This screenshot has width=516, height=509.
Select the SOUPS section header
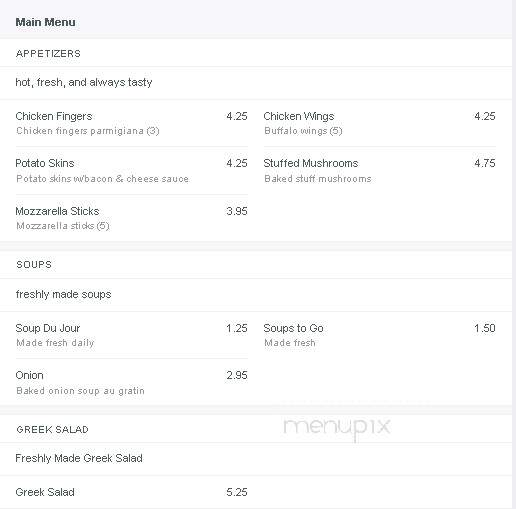[34, 265]
